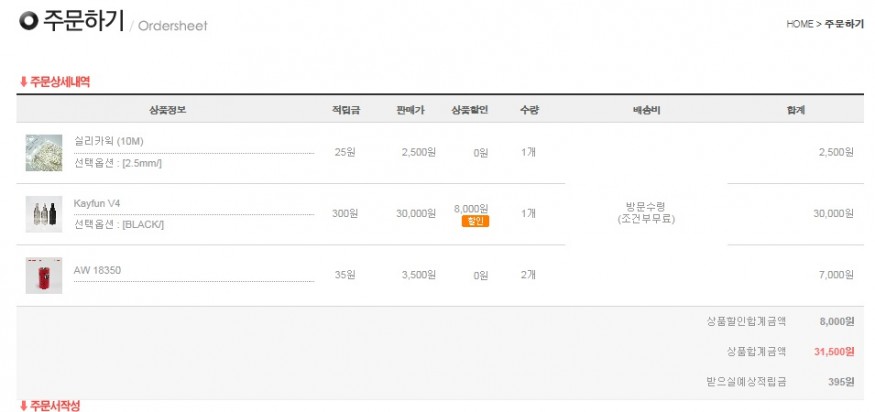Open the 실리카윅 (10M) product name link
Image resolution: width=875 pixels, height=412 pixels.
108,141
